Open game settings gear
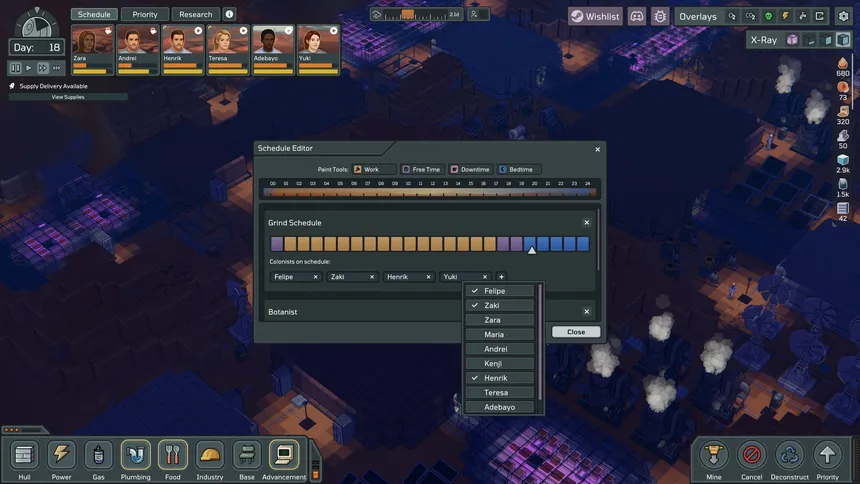The width and height of the screenshot is (860, 484). pyautogui.click(x=844, y=16)
